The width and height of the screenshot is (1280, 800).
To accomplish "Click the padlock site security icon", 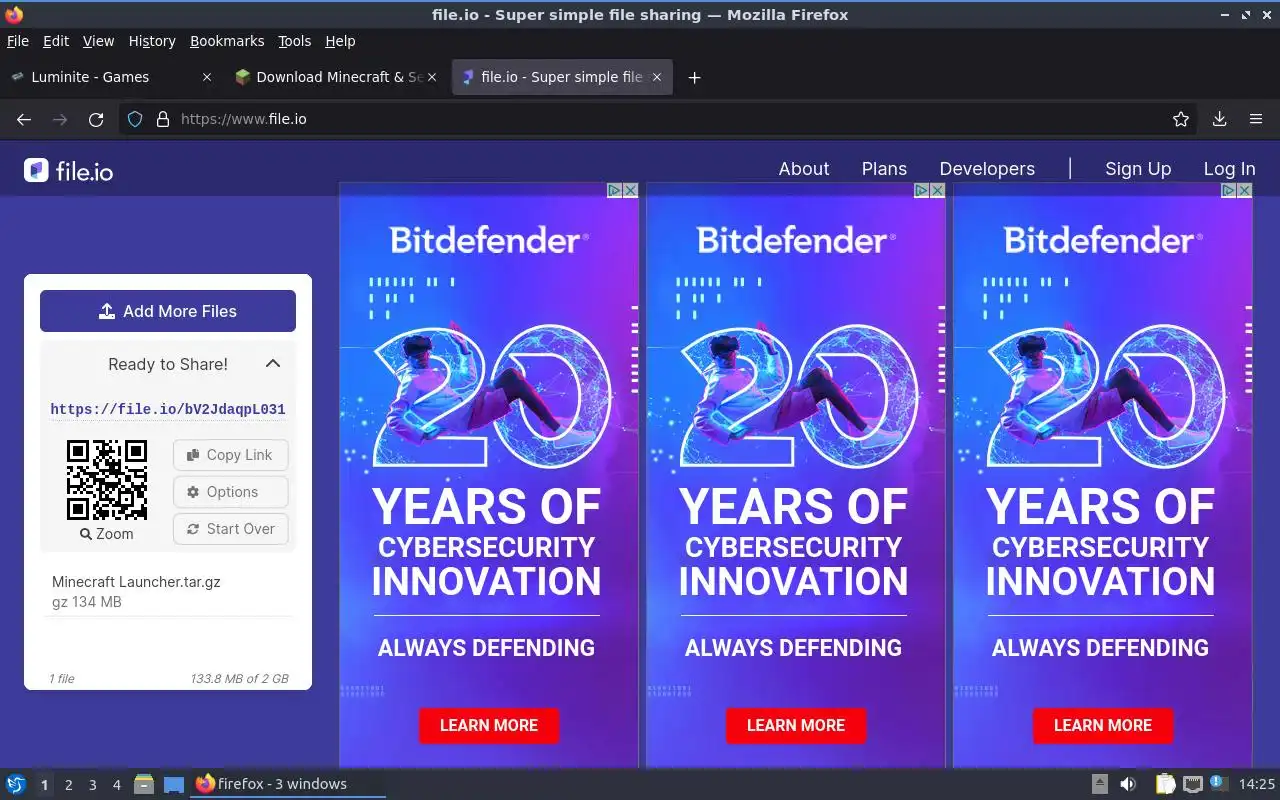I will point(163,119).
